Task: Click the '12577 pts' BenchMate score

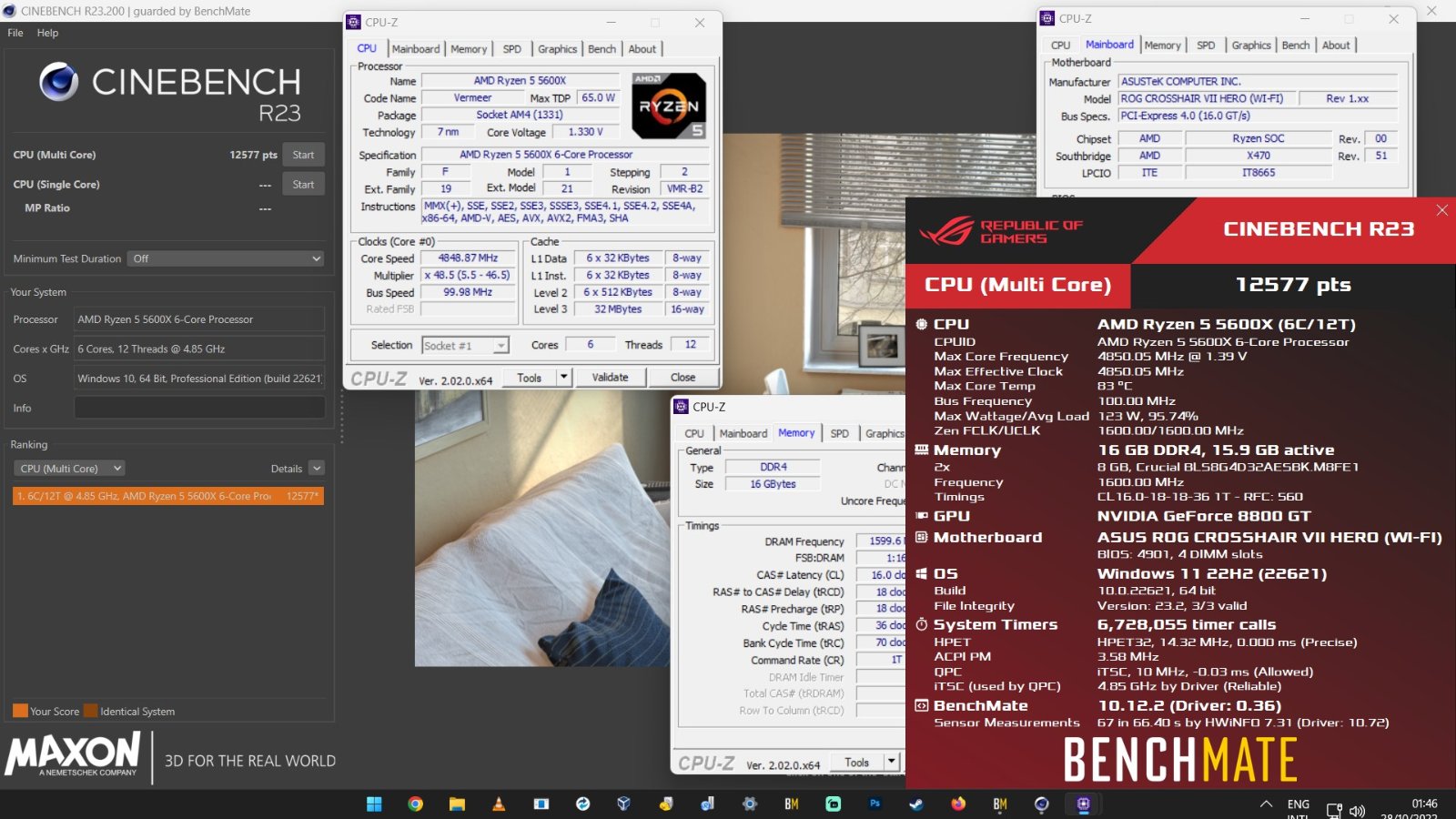Action: pos(1293,285)
